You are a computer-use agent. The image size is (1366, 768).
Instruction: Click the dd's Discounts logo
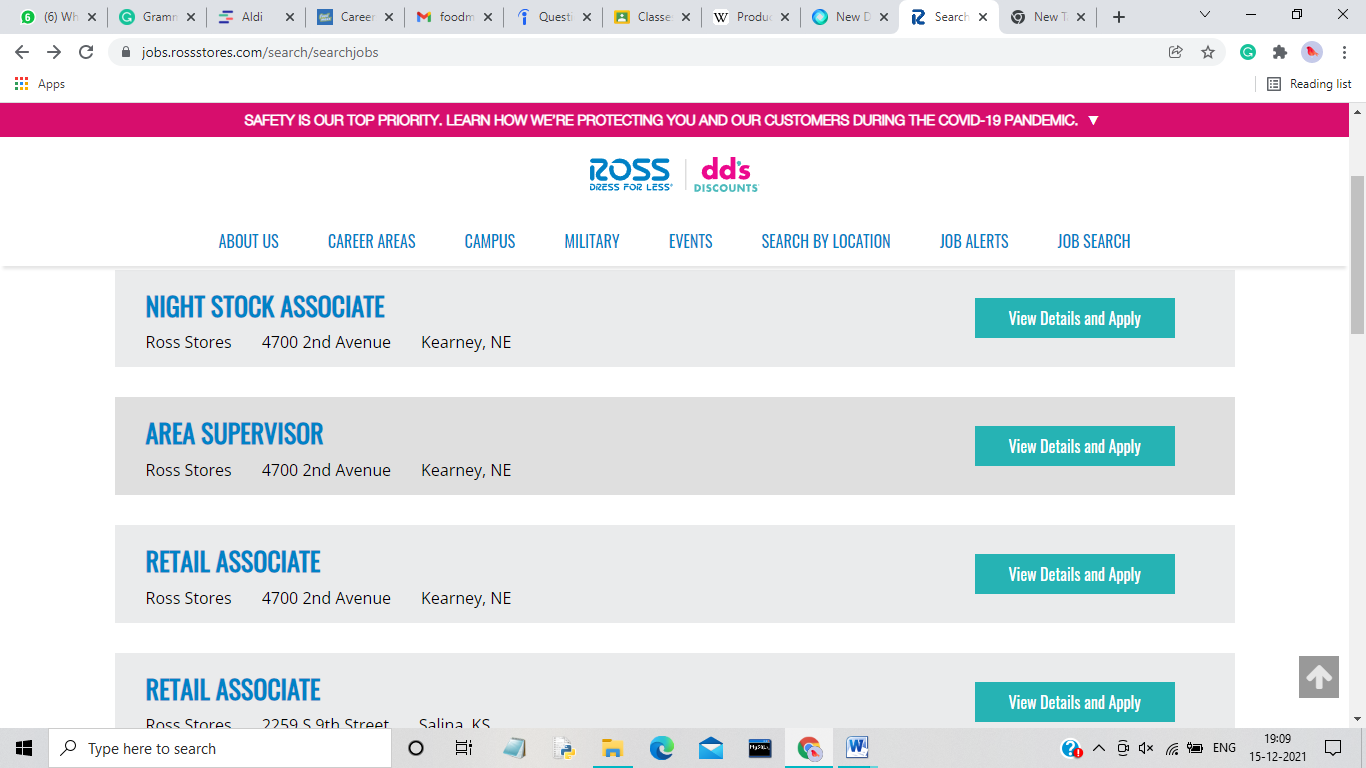click(726, 174)
